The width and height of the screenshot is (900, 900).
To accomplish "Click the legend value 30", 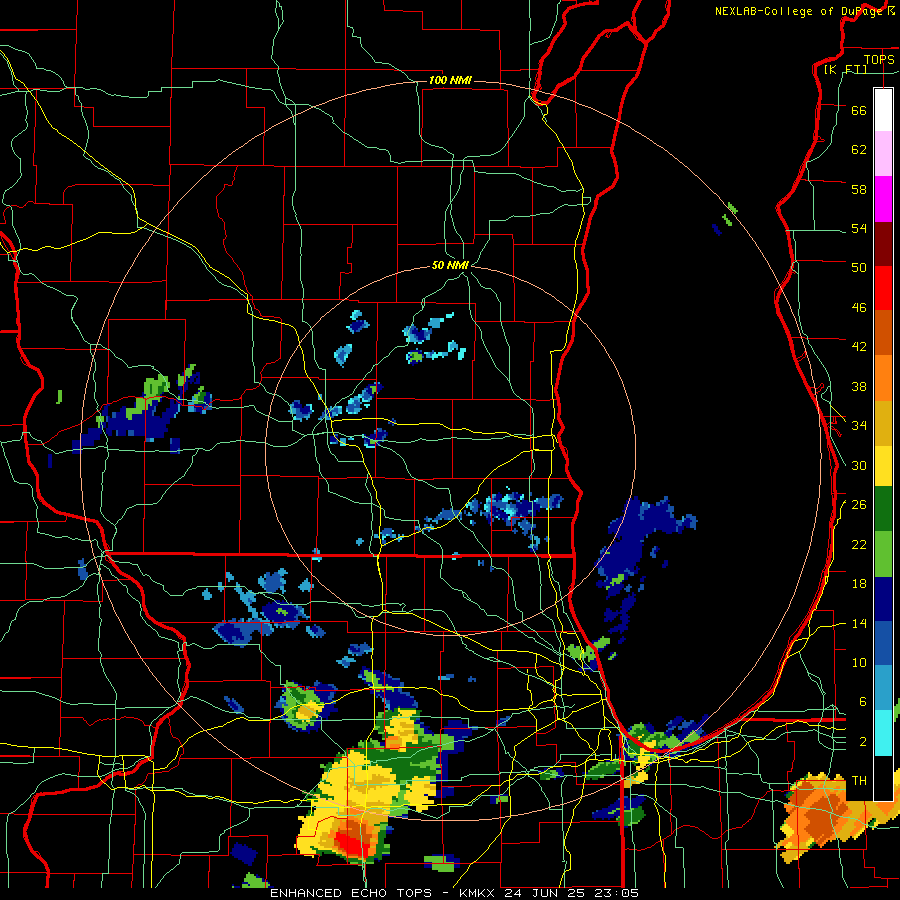I will click(859, 465).
